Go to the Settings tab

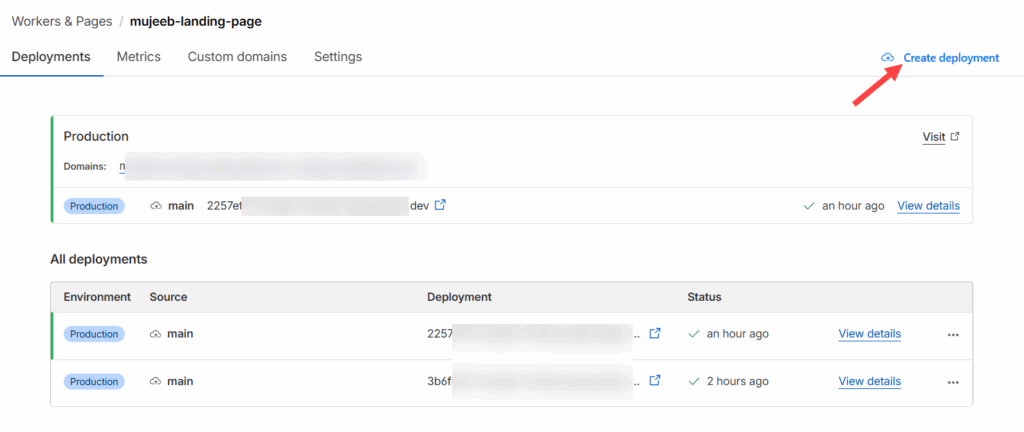338,57
